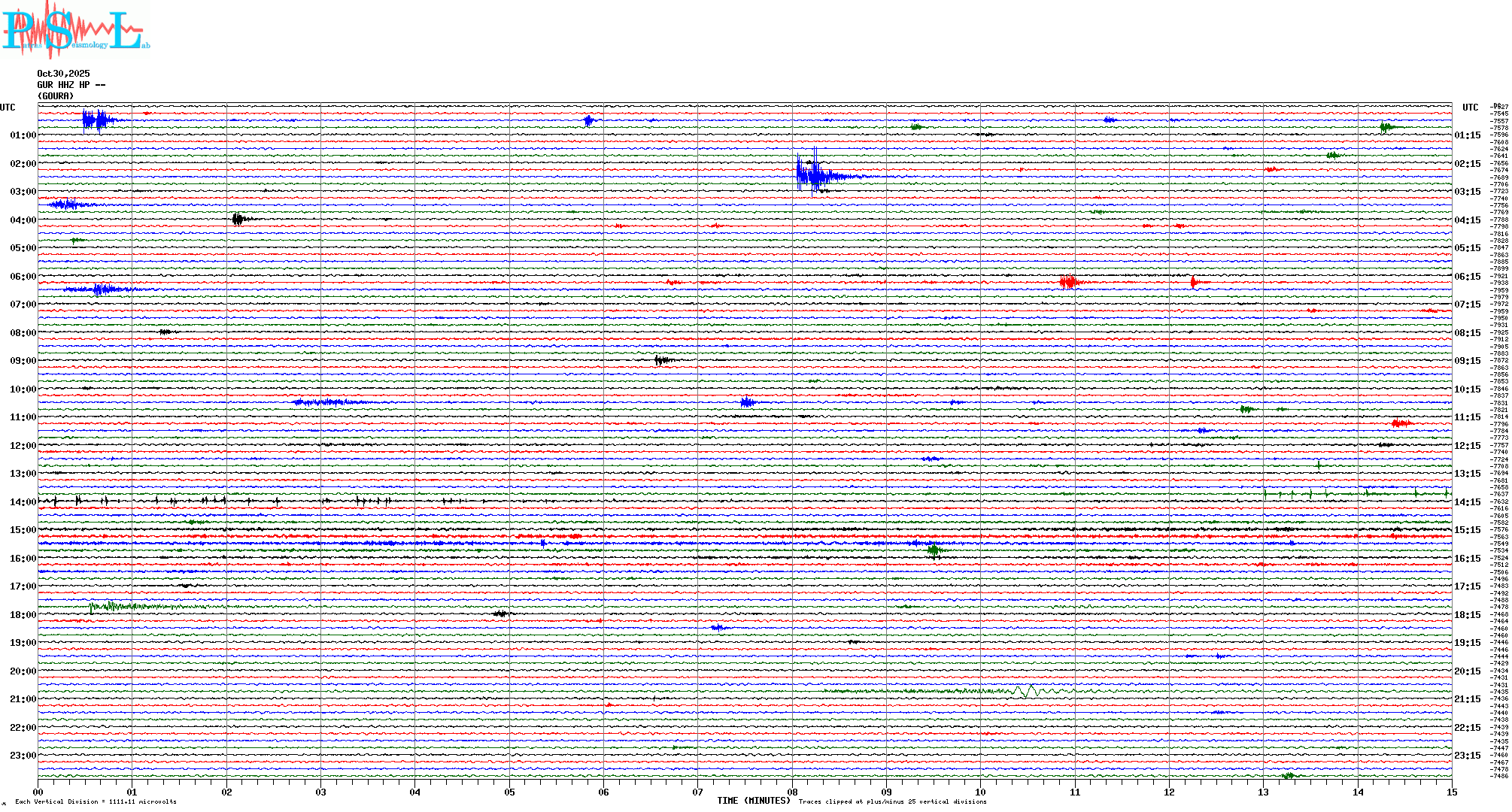Click the red event burst near minute 11
The height and width of the screenshot is (812, 1512).
[1068, 282]
